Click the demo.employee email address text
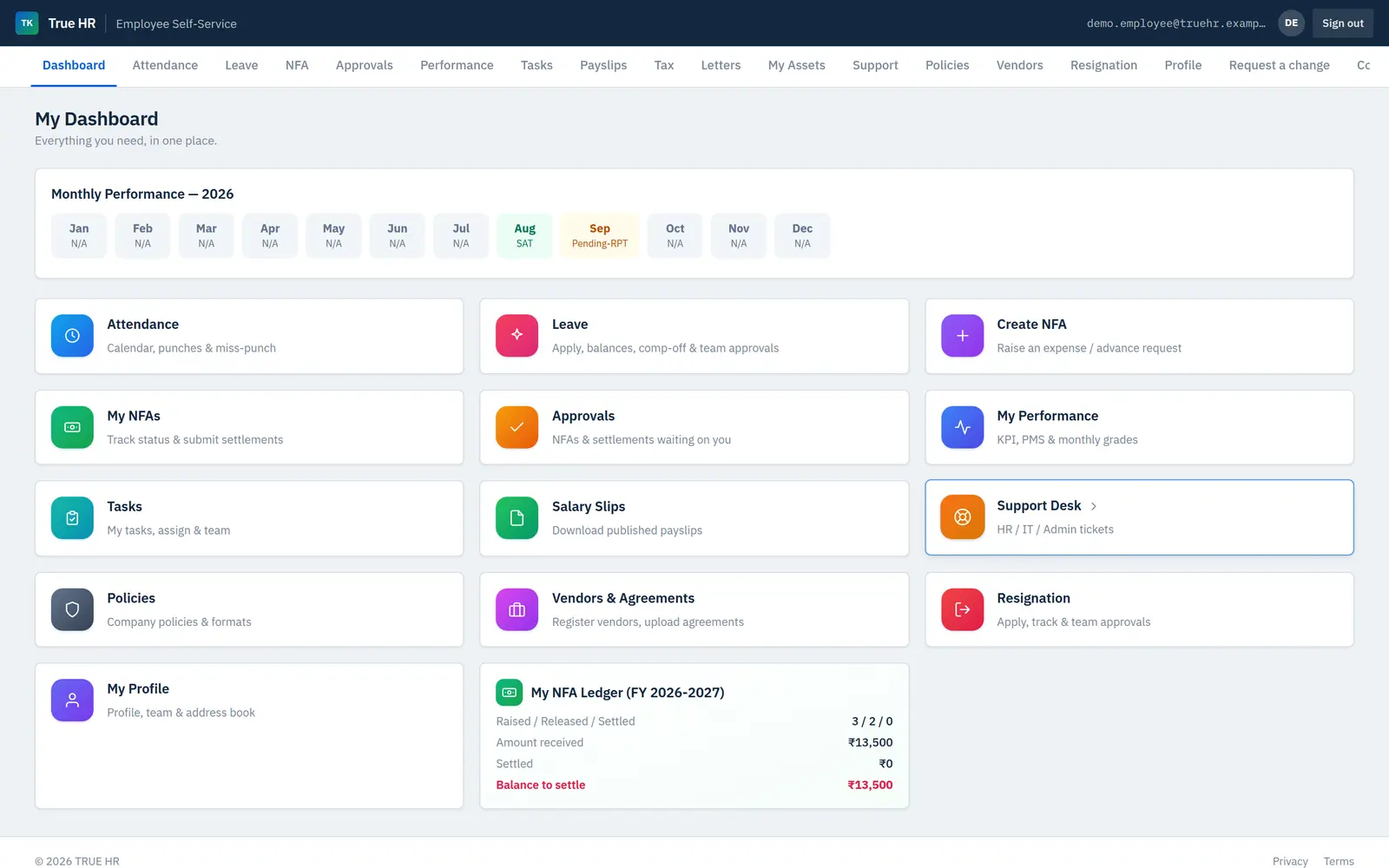The height and width of the screenshot is (868, 1389). pos(1175,23)
